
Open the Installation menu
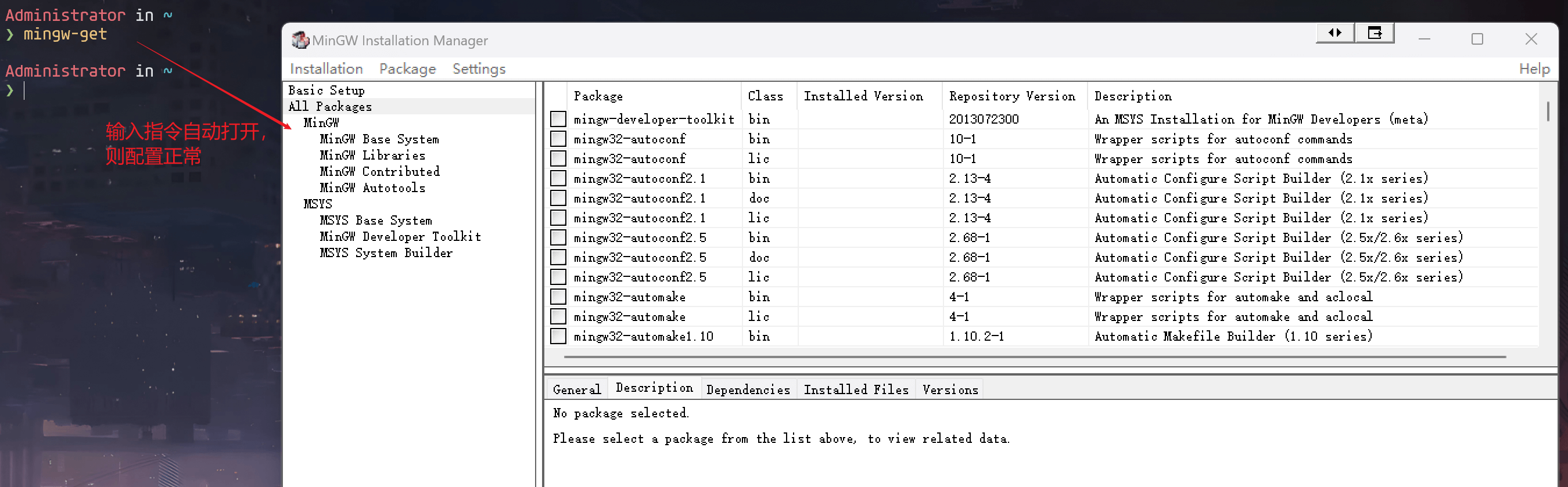click(326, 68)
